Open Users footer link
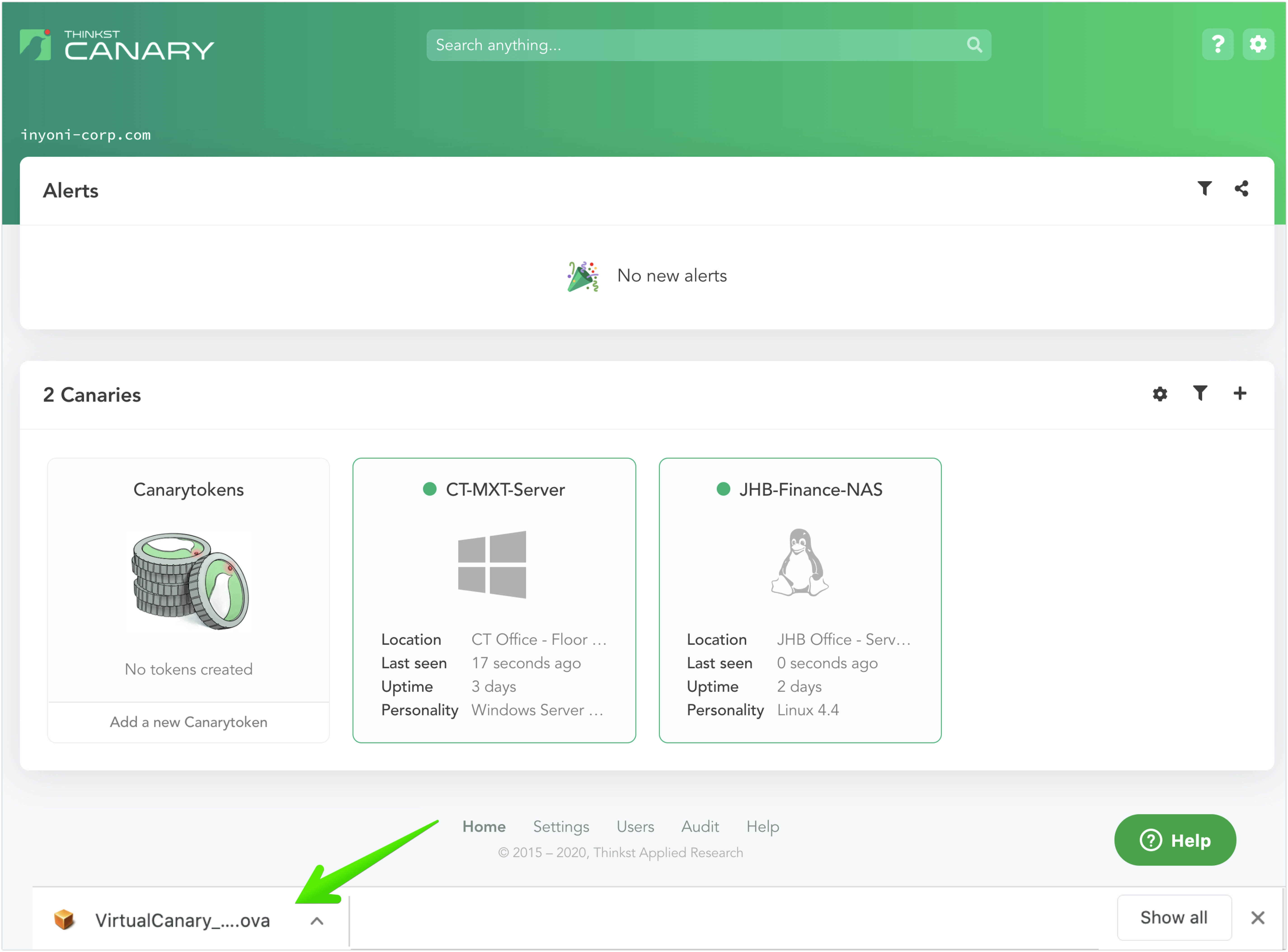The width and height of the screenshot is (1288, 952). [635, 826]
